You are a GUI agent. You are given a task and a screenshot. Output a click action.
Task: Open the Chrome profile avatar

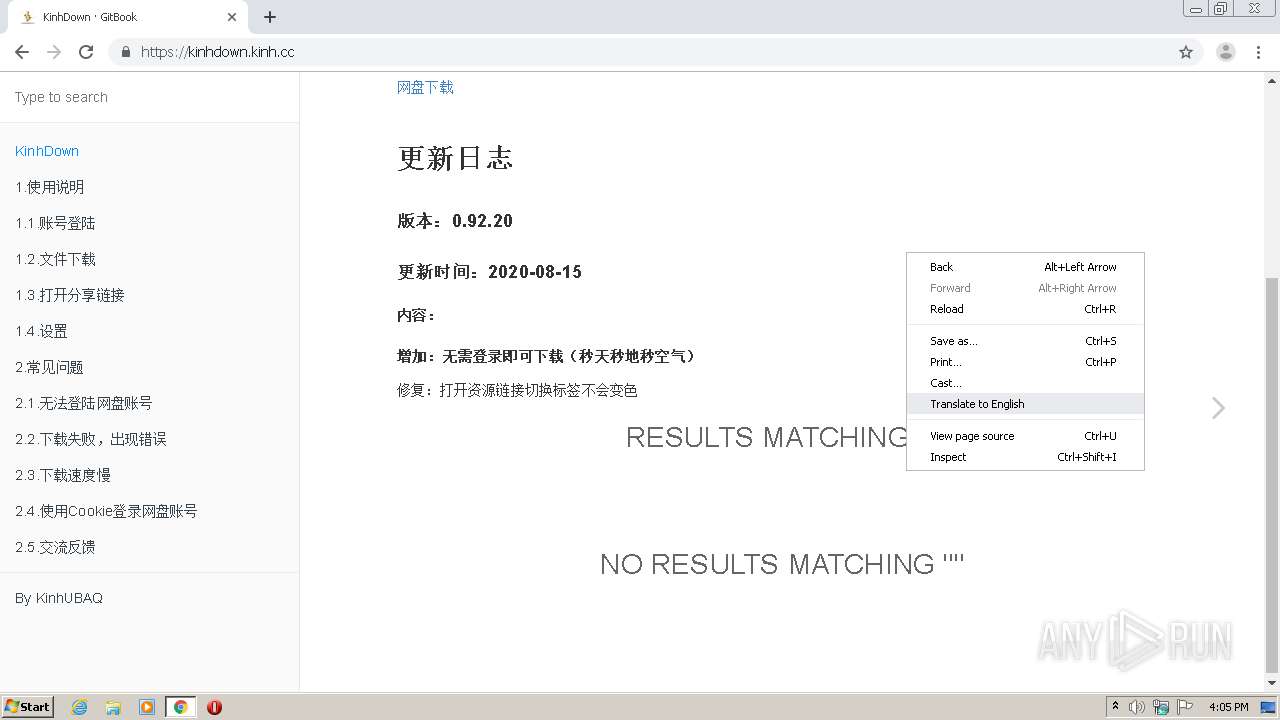pyautogui.click(x=1226, y=52)
